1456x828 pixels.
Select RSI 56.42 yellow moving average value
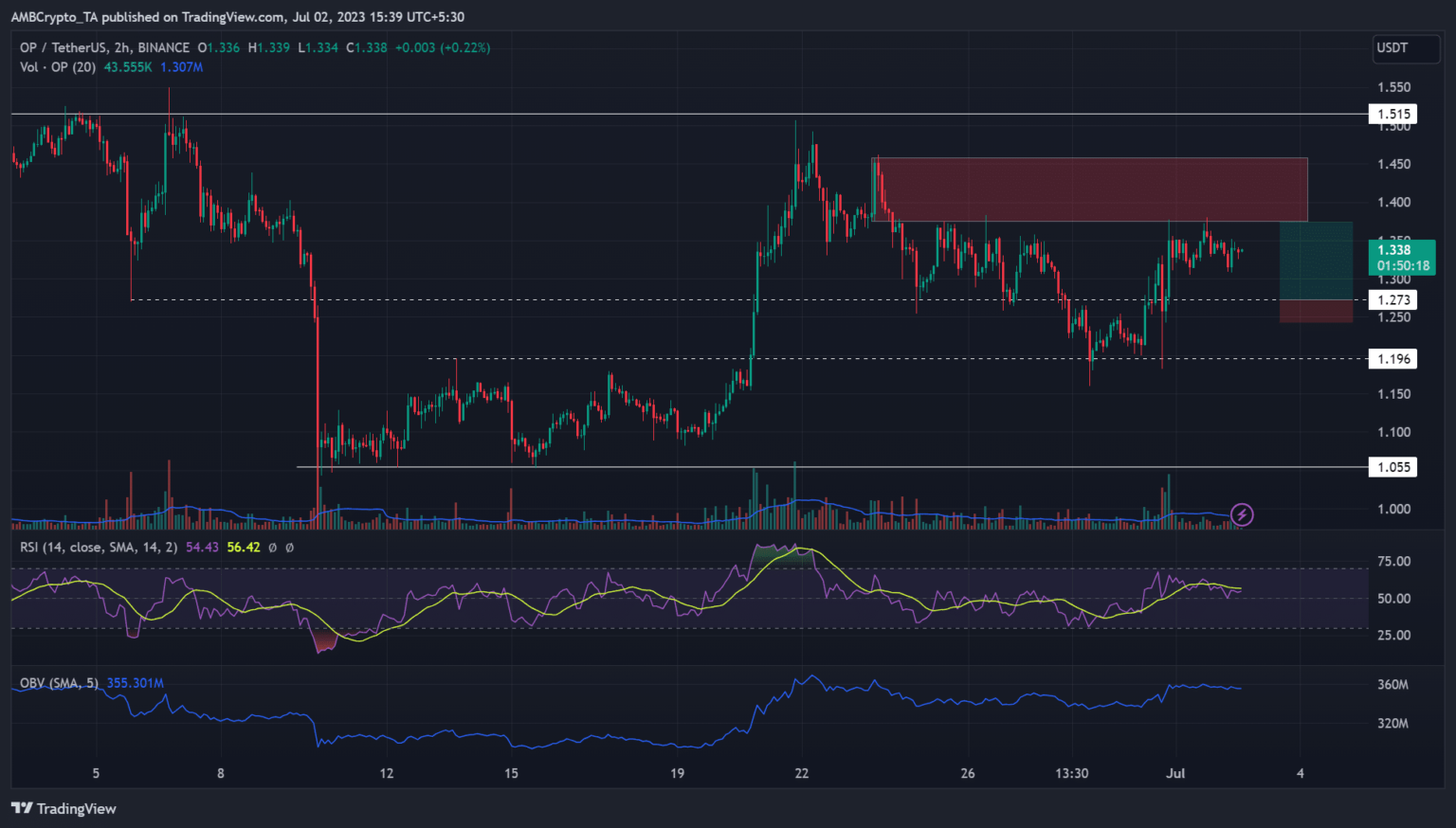point(244,548)
